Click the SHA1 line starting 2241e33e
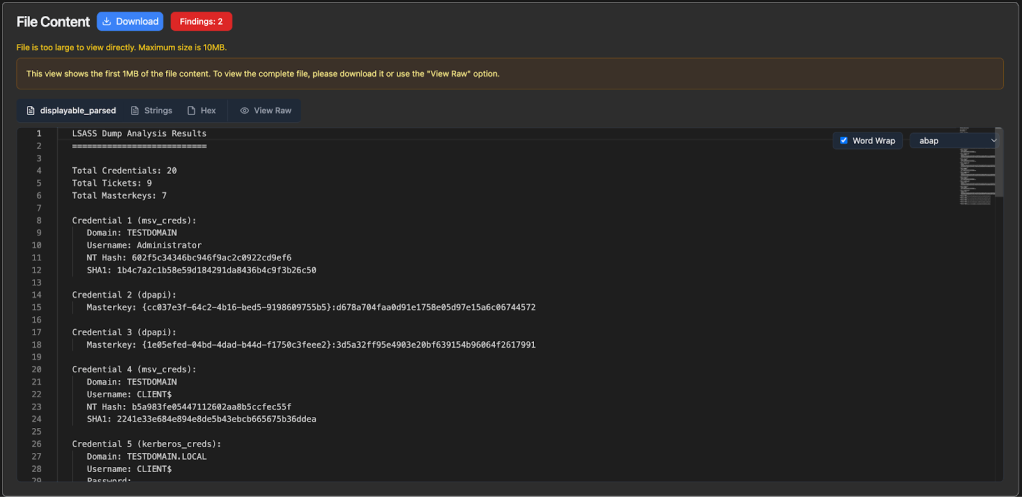Viewport: 1022px width, 497px height. pos(201,419)
